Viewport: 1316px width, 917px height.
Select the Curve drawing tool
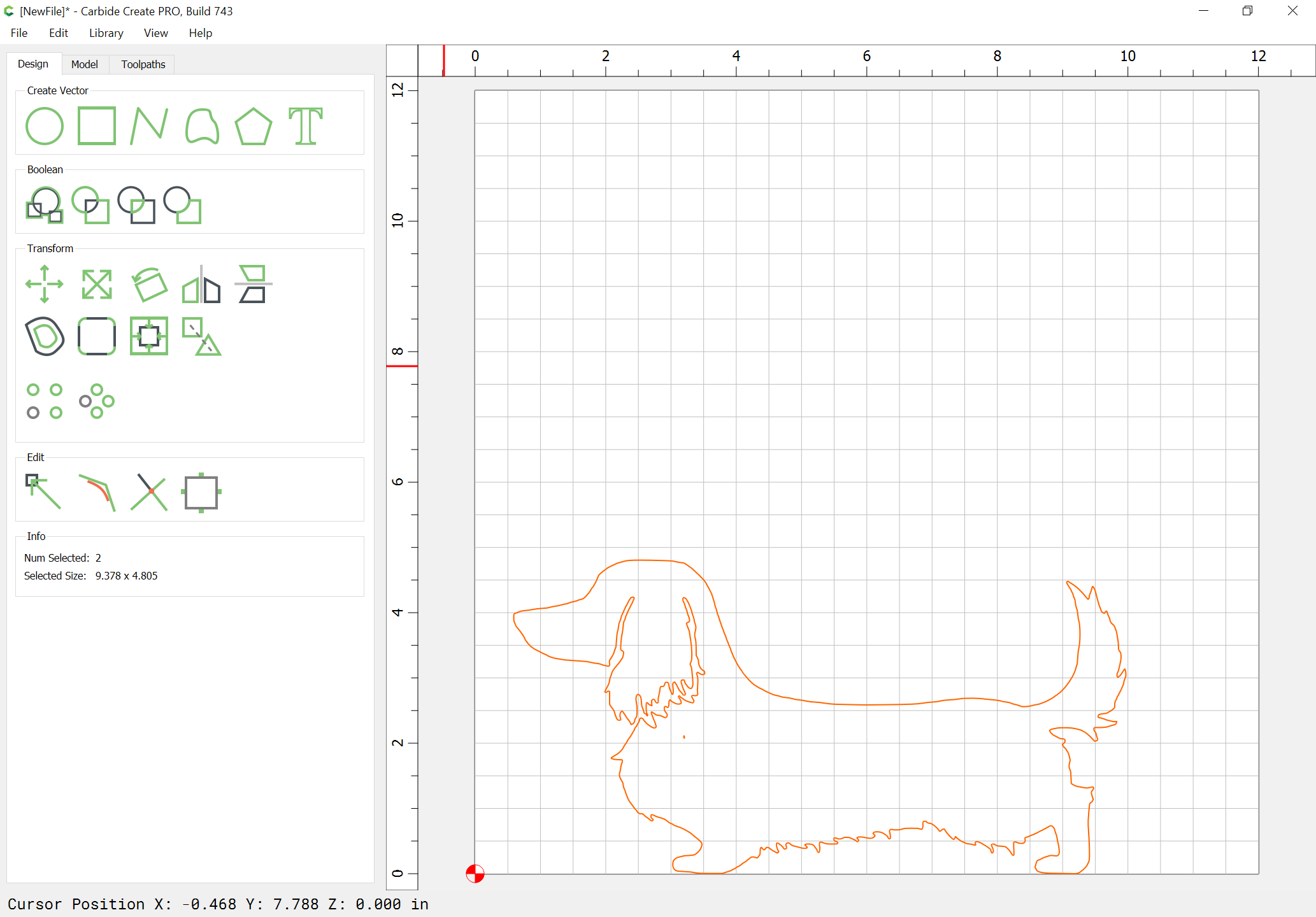pyautogui.click(x=201, y=126)
